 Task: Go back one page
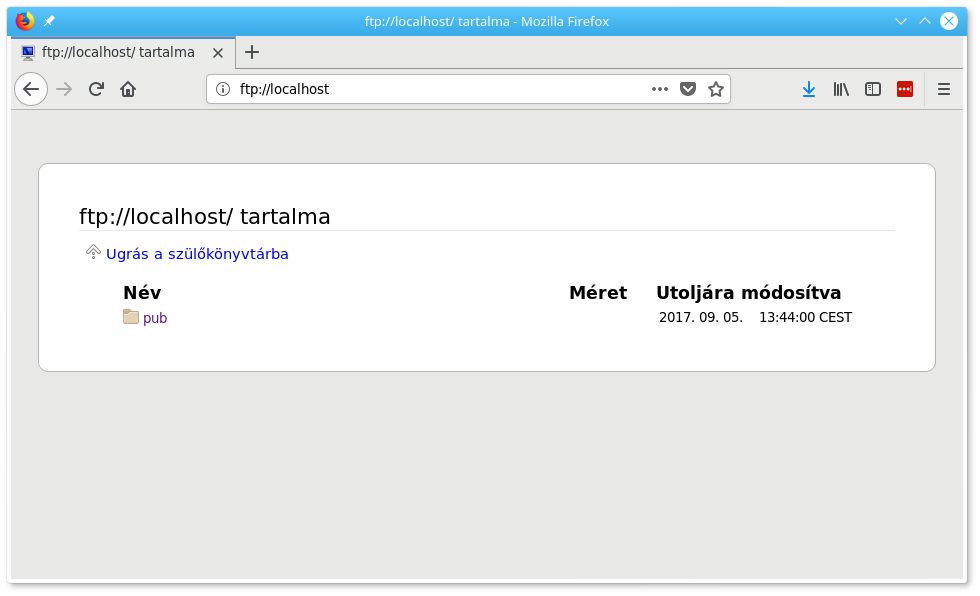coord(31,89)
